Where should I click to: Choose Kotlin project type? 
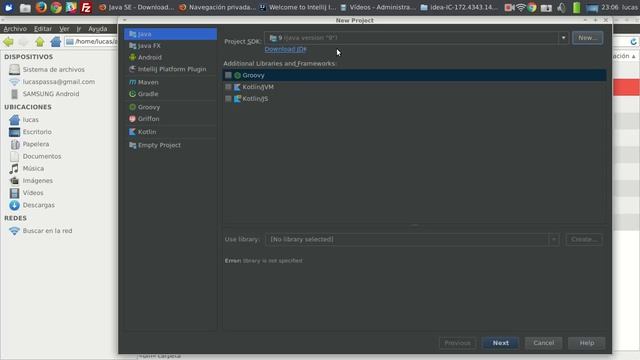[x=170, y=132]
